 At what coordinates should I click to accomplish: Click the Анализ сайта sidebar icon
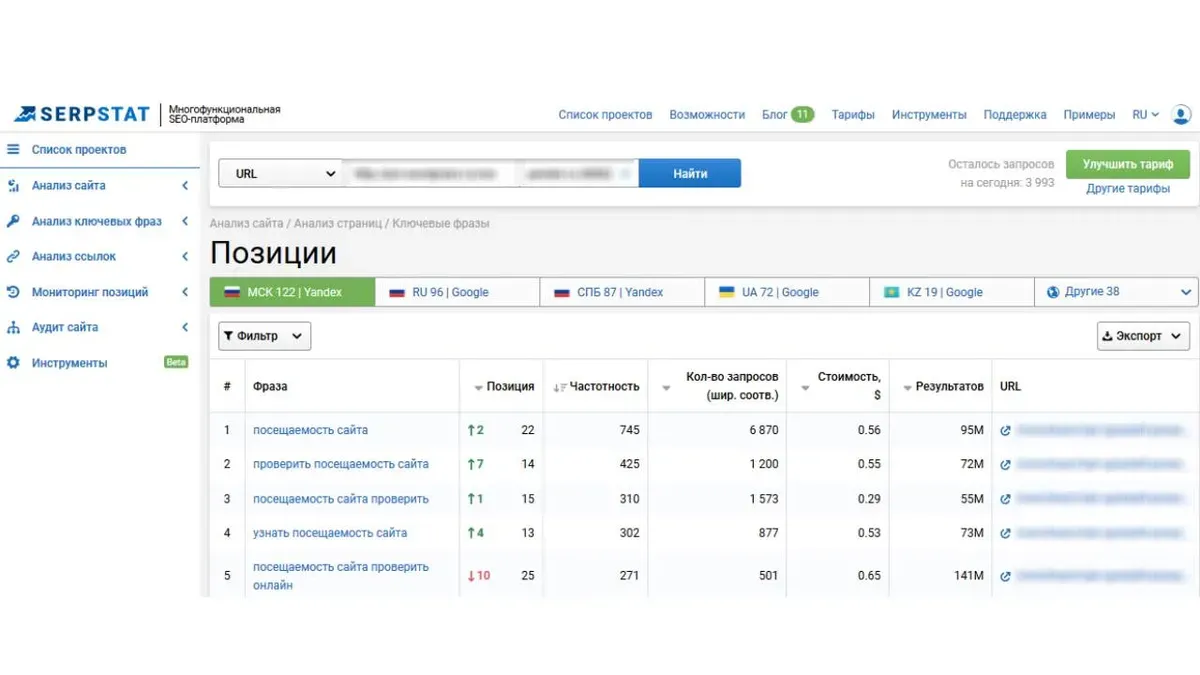tap(13, 185)
